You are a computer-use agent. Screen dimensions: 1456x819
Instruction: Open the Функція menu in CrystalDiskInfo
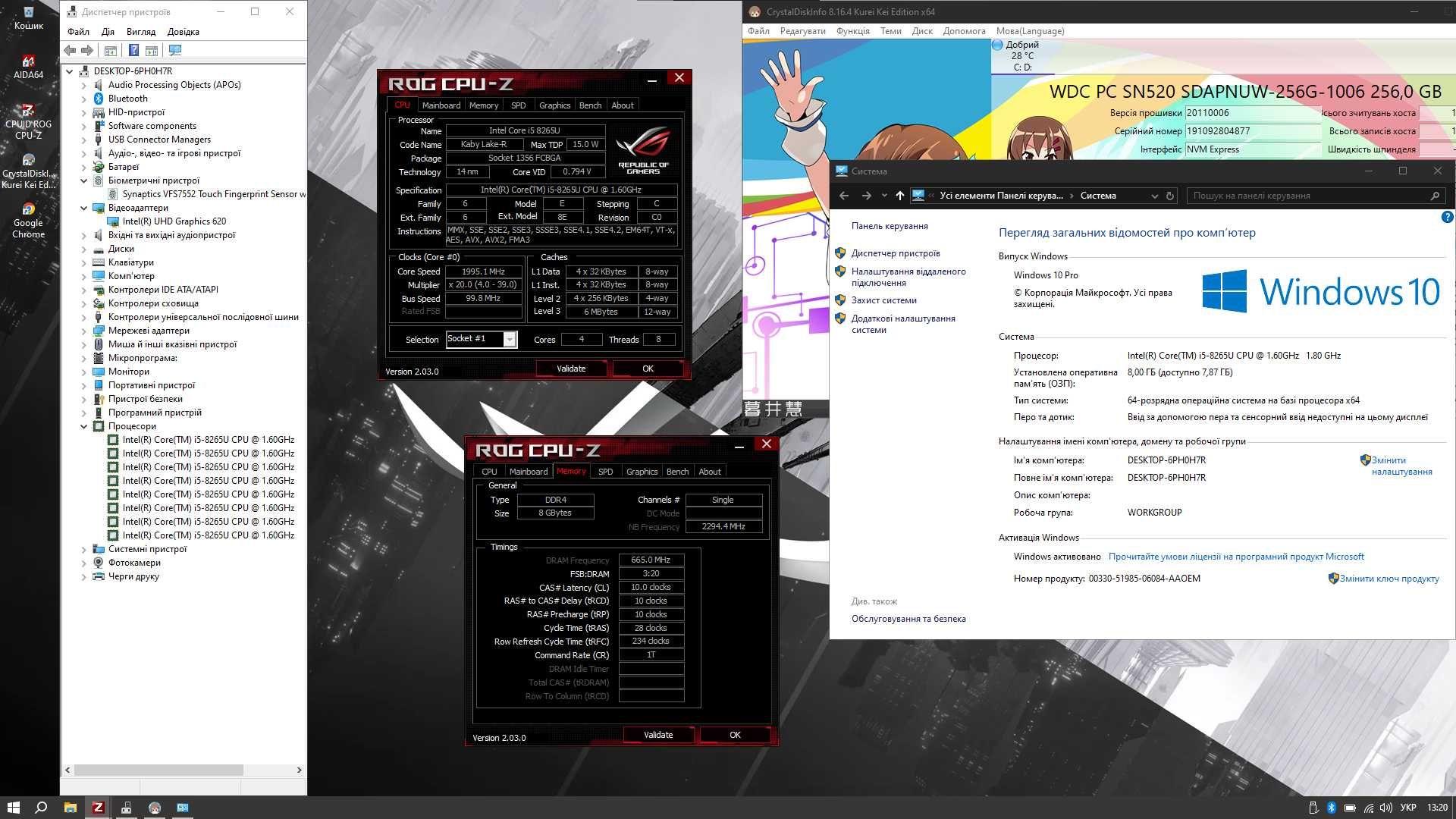[x=853, y=31]
